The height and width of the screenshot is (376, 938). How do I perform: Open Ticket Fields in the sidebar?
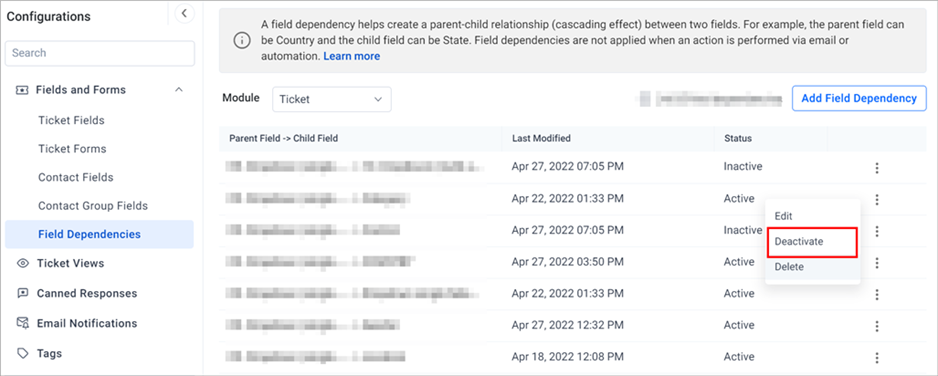[71, 120]
